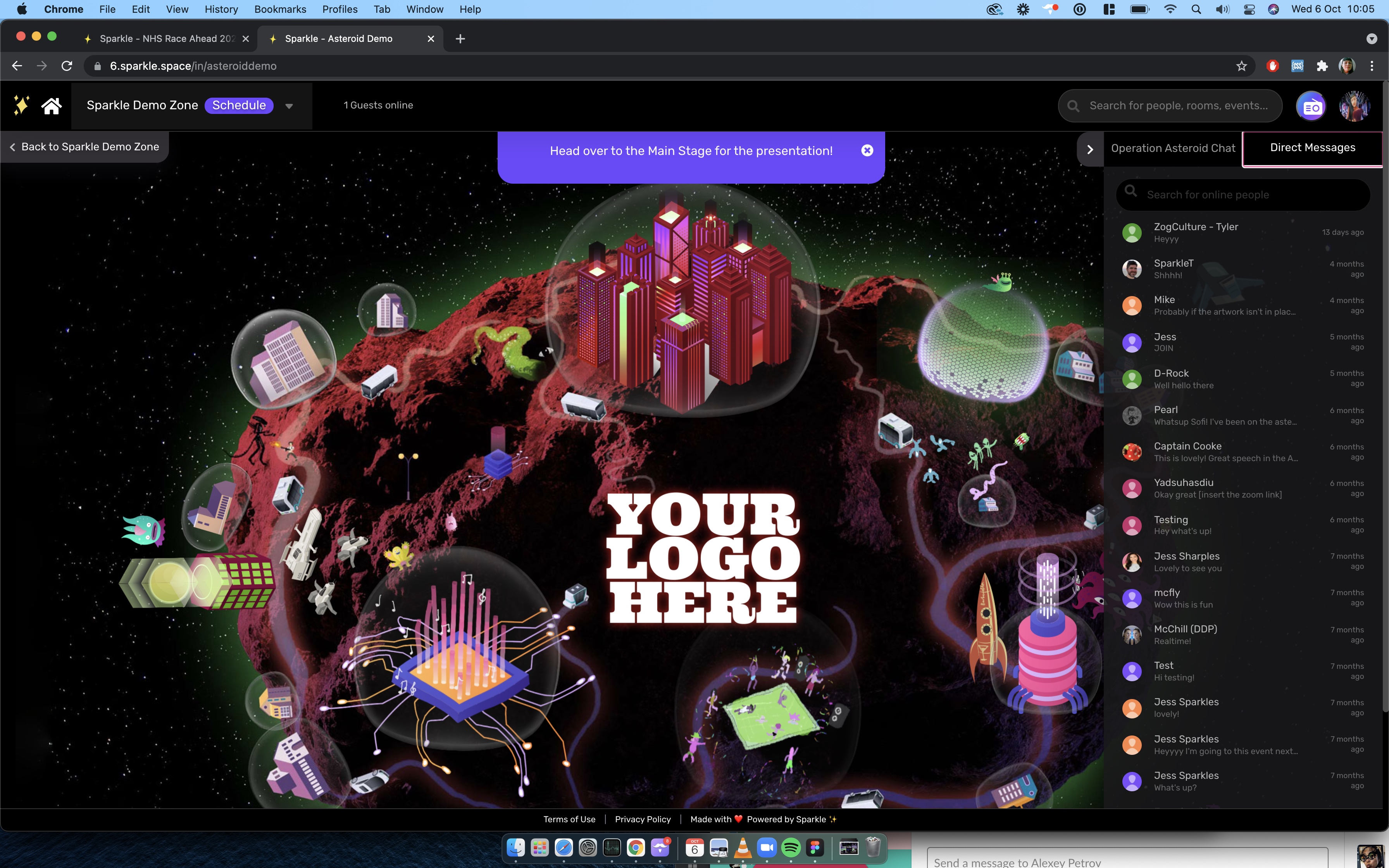Click SparkleT's profile avatar
The height and width of the screenshot is (868, 1389).
tap(1132, 269)
